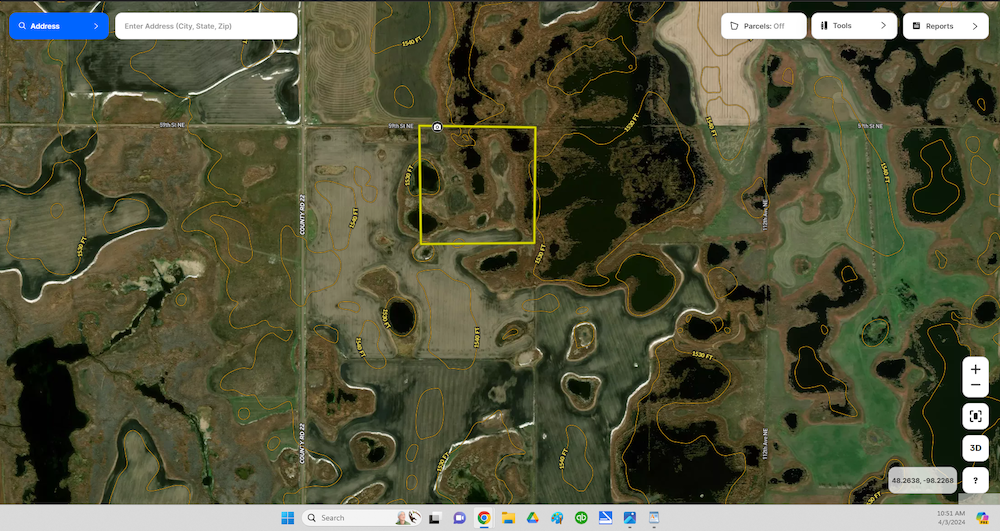
Task: Toggle the Parcels: Off layer button
Action: (x=763, y=26)
